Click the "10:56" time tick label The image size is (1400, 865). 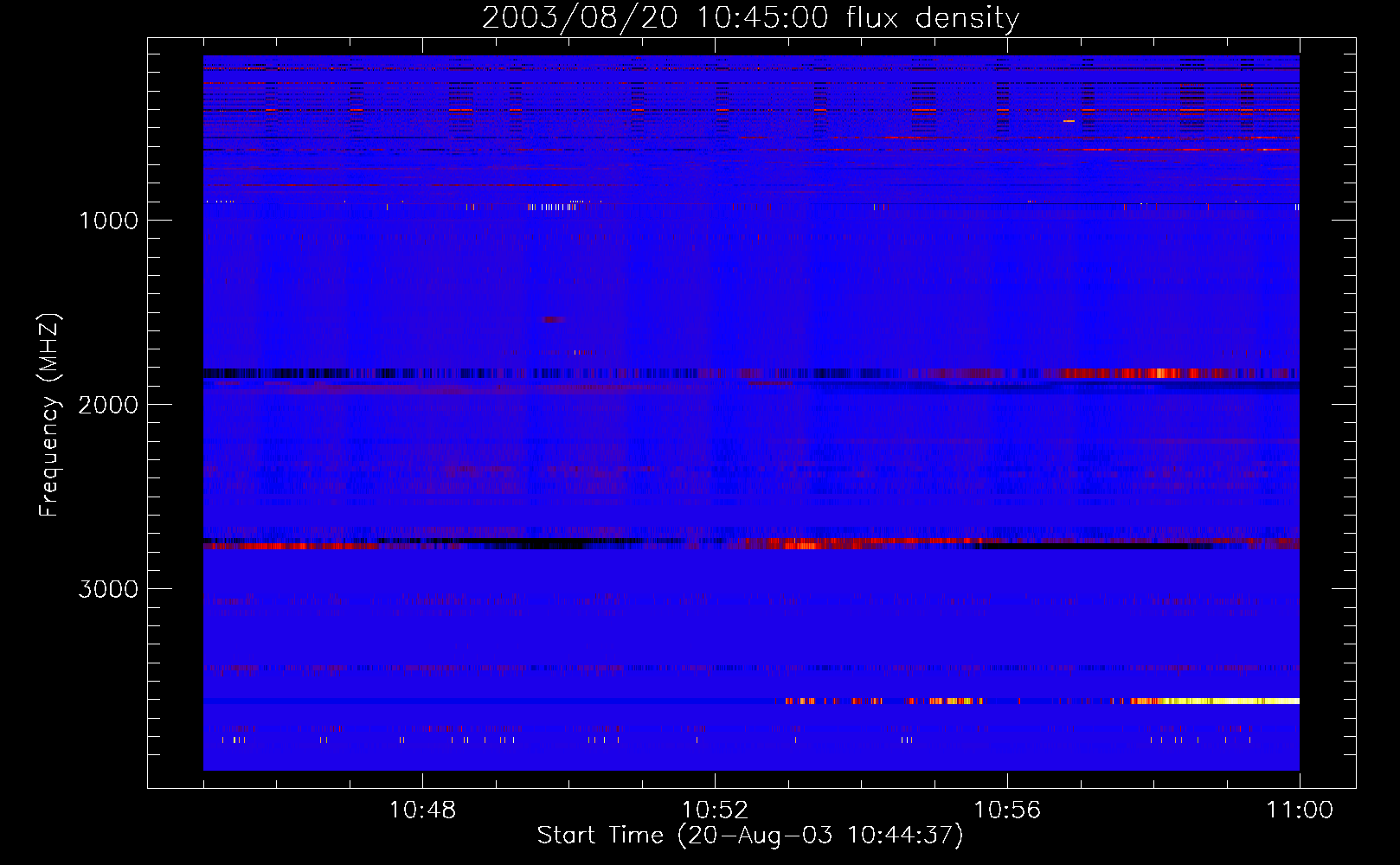click(1007, 811)
